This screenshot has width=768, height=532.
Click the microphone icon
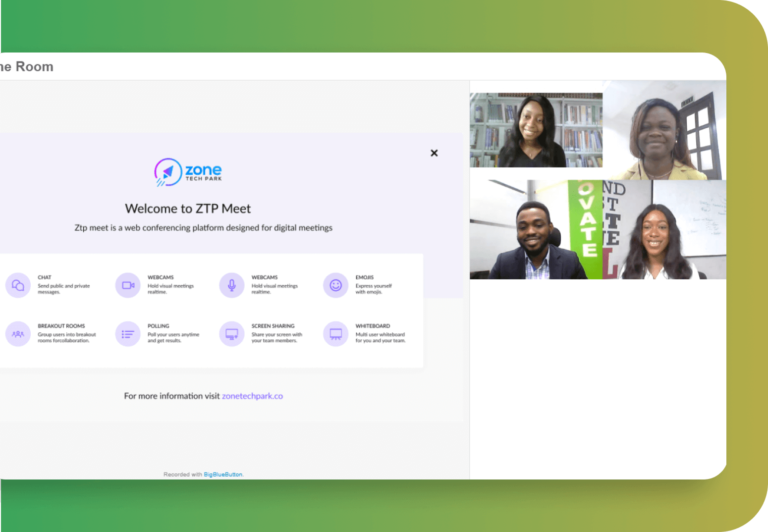click(232, 285)
